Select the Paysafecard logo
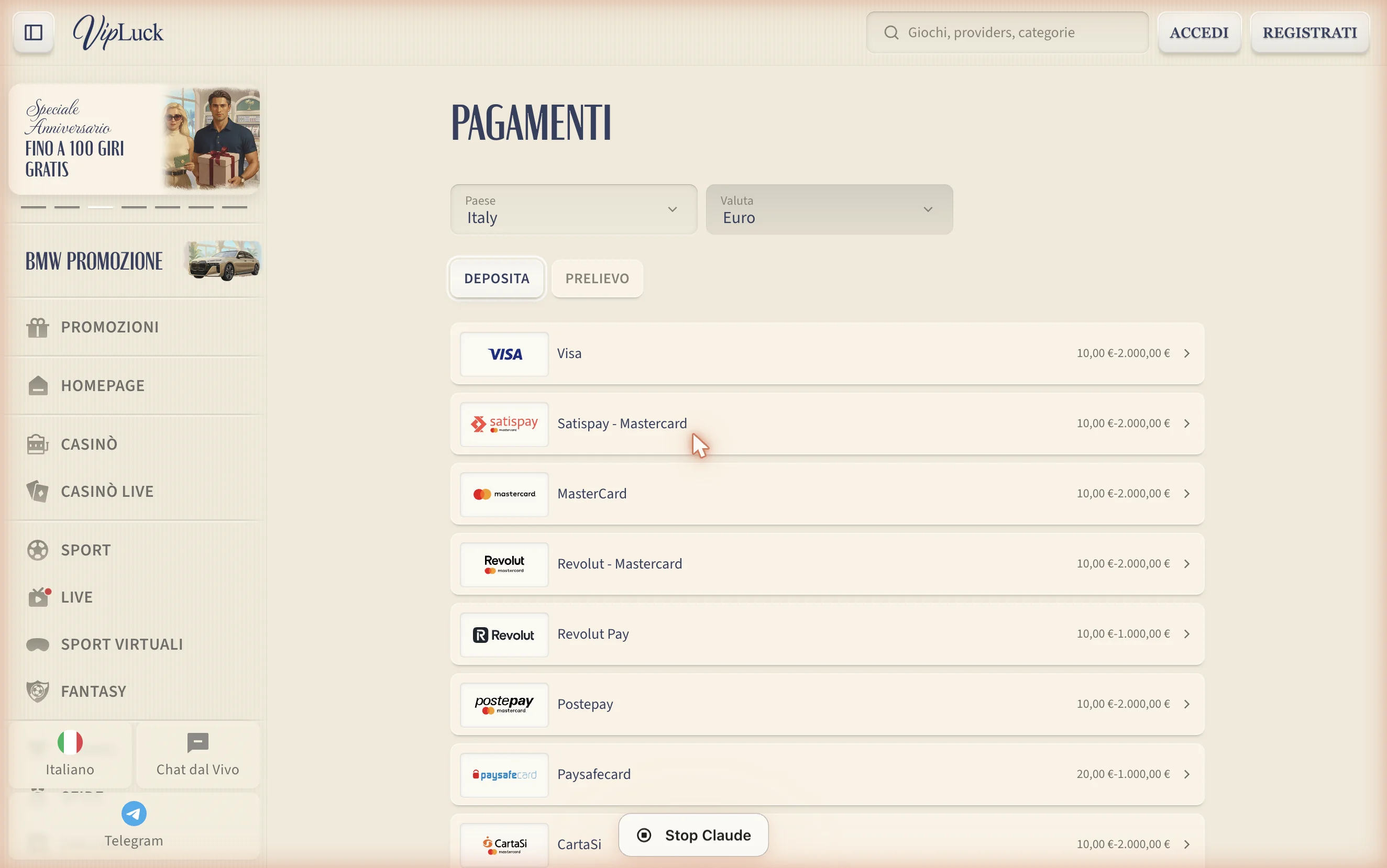 pos(504,775)
